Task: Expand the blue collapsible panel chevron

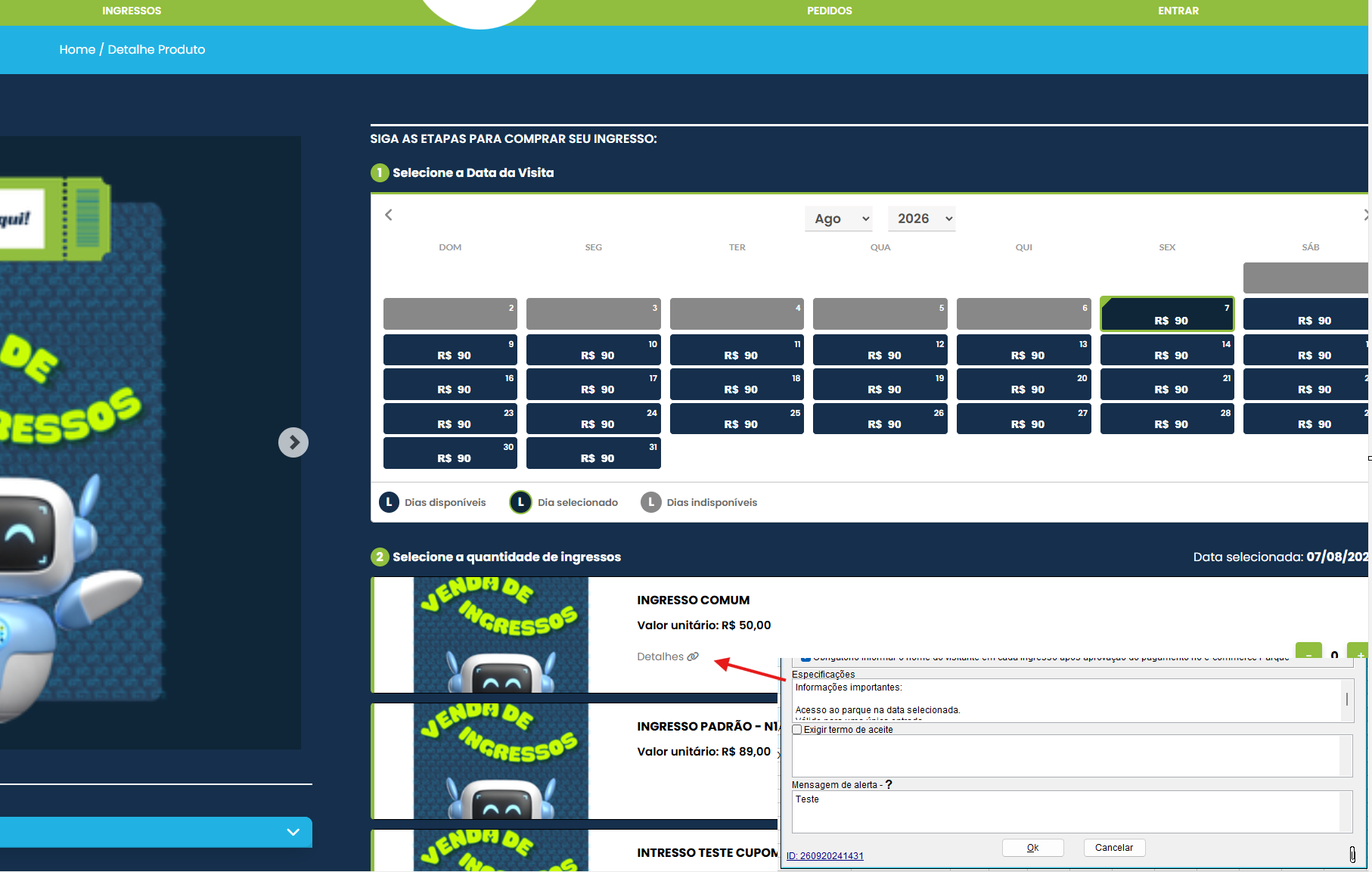Action: [x=293, y=832]
